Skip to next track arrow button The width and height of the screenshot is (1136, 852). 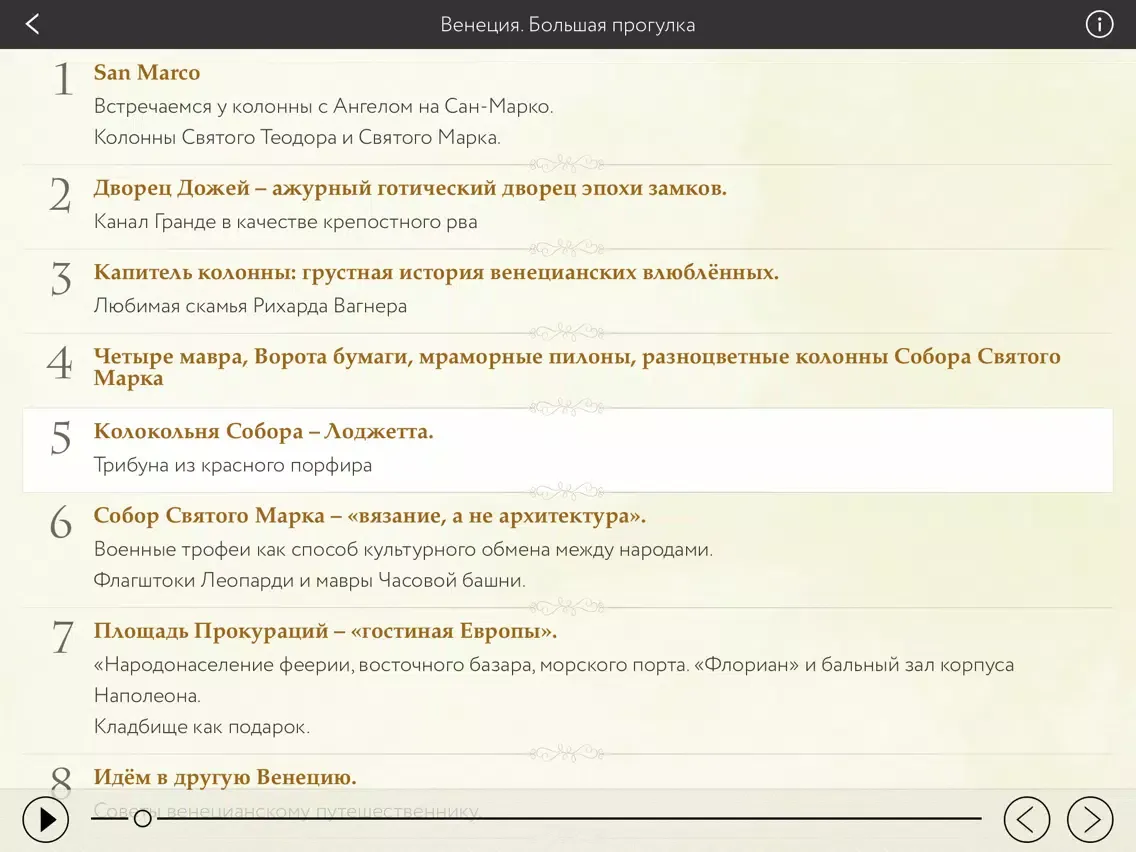tap(1090, 819)
